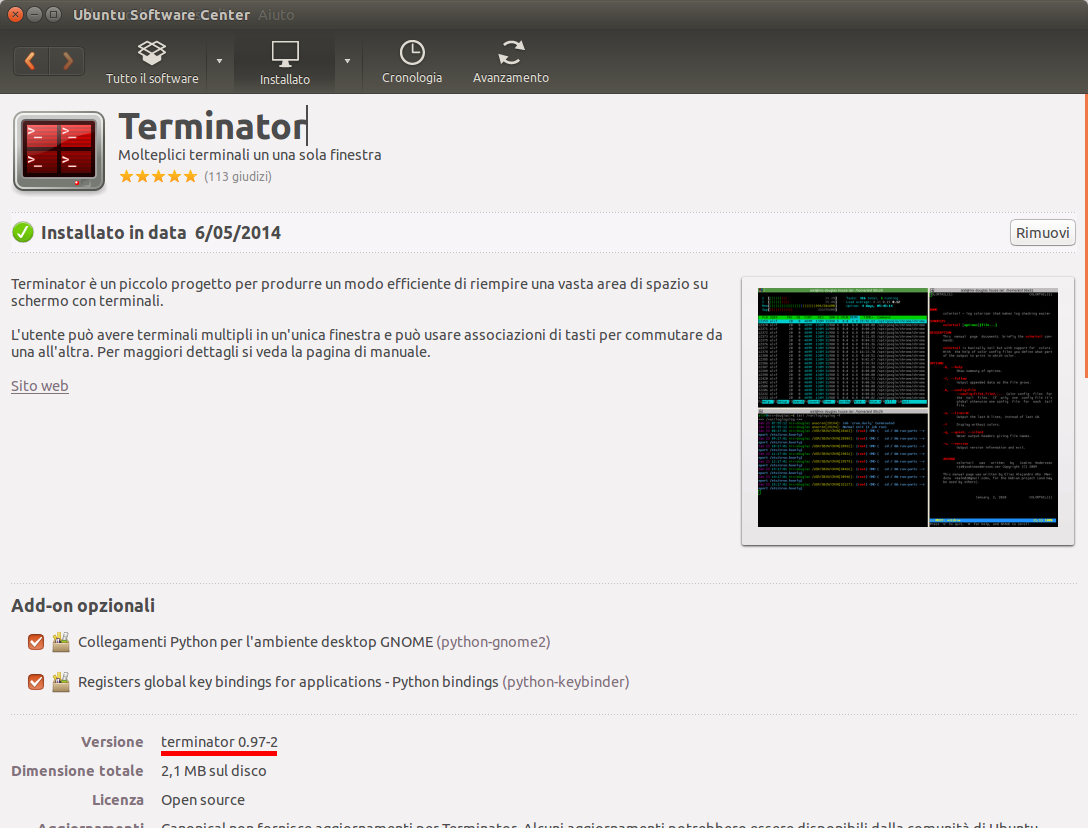This screenshot has height=828, width=1088.
Task: Click the Terminator application icon
Action: point(59,152)
